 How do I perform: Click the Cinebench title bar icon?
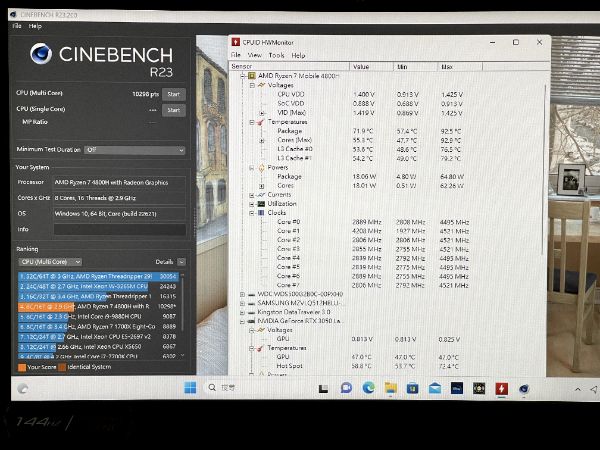click(x=14, y=15)
